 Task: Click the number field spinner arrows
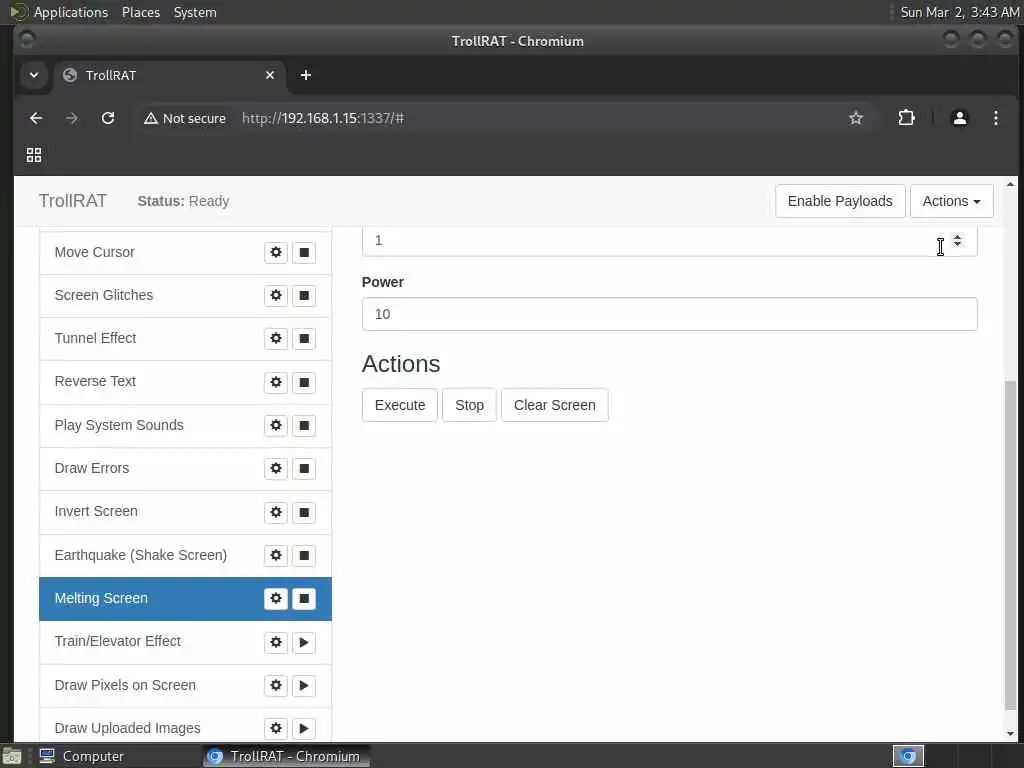(957, 240)
